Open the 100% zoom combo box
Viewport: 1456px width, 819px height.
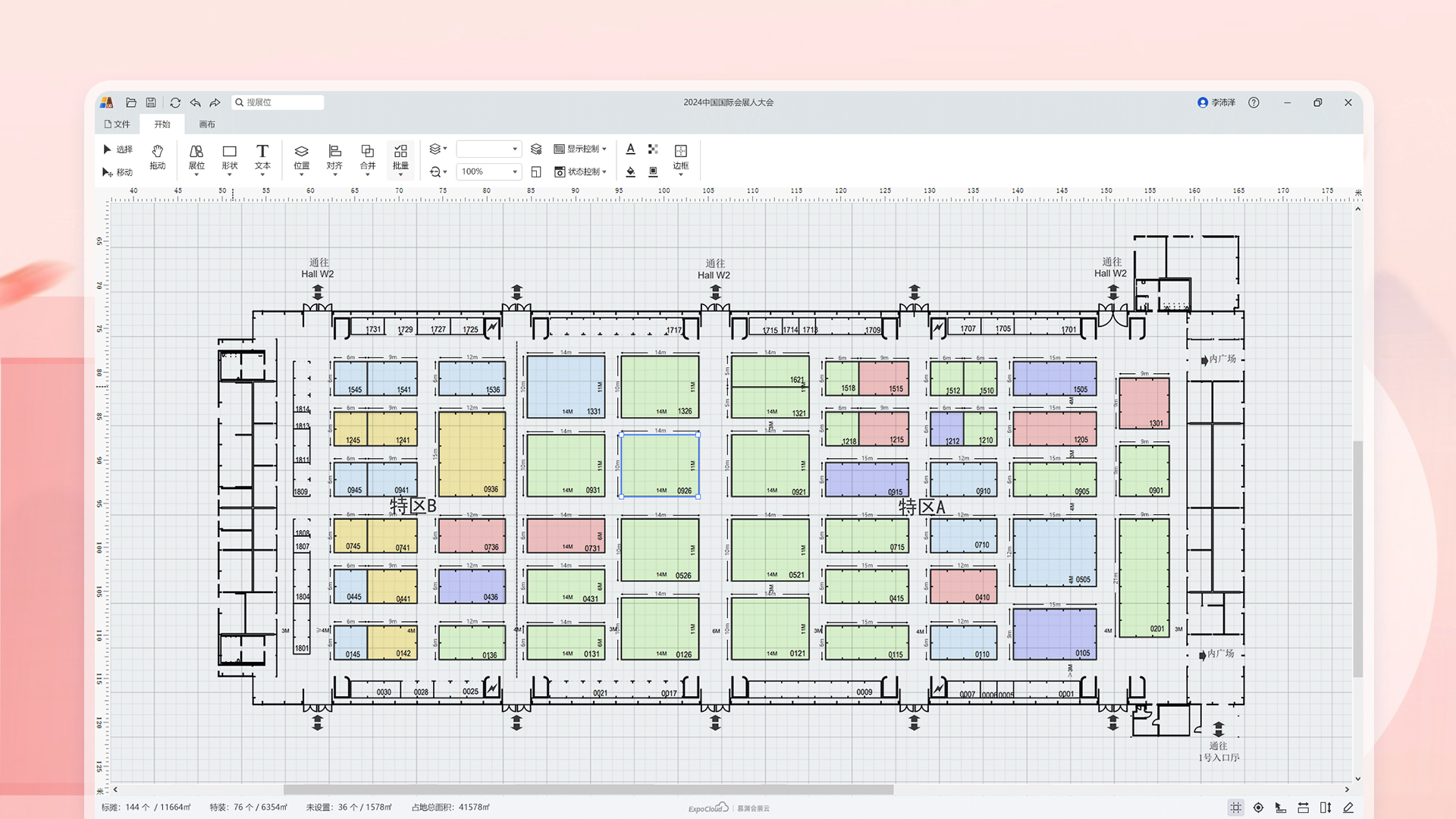click(489, 172)
